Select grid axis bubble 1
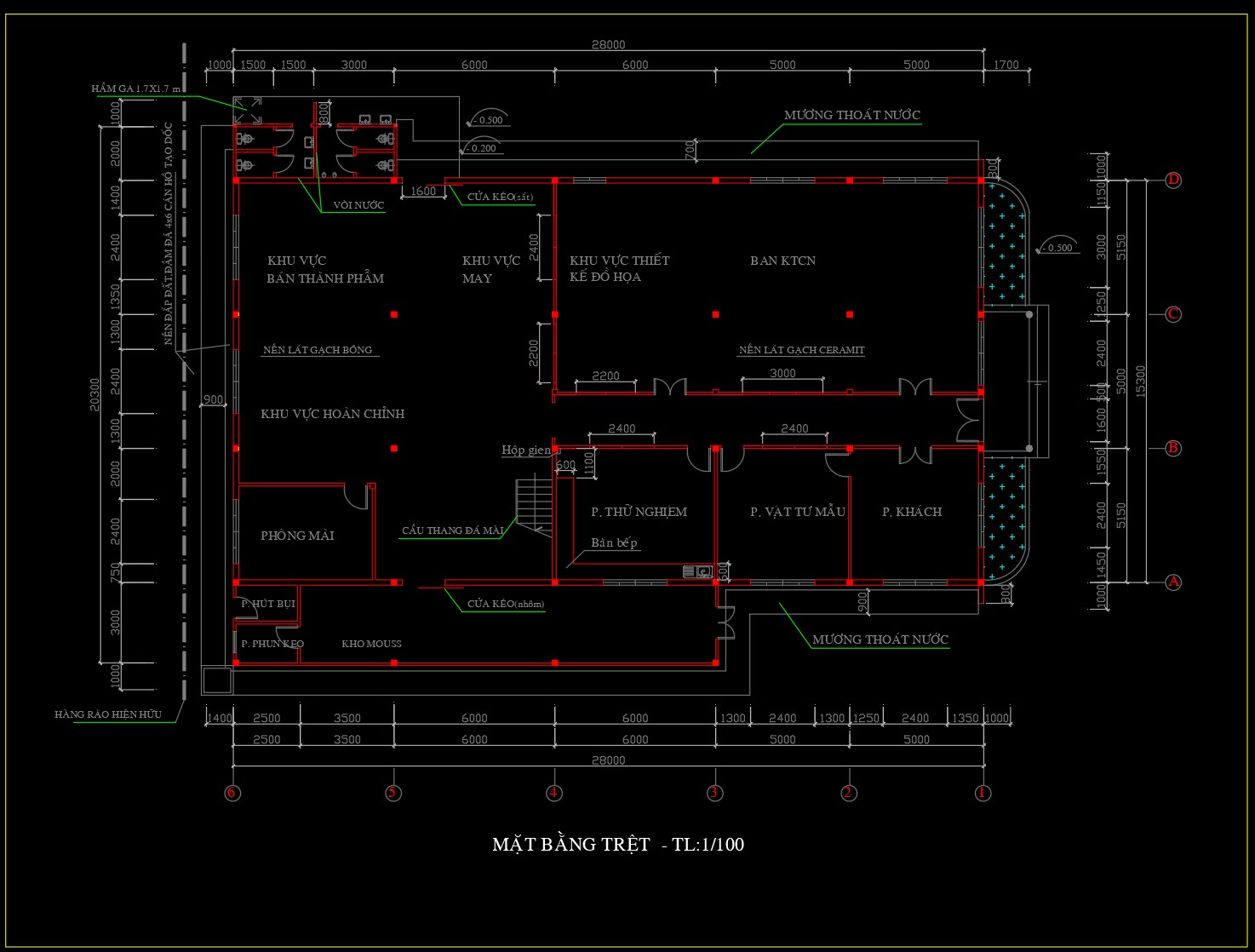Viewport: 1255px width, 952px height. click(983, 793)
